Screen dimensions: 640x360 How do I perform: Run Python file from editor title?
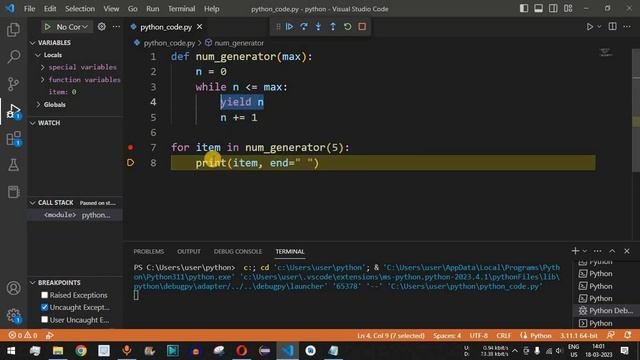click(x=589, y=27)
